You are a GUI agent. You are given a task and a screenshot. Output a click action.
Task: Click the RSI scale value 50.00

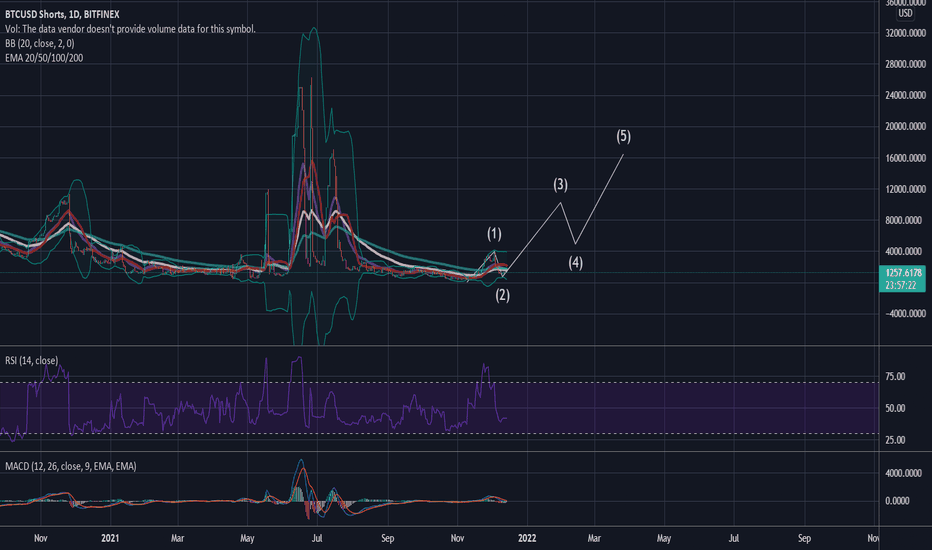point(895,408)
